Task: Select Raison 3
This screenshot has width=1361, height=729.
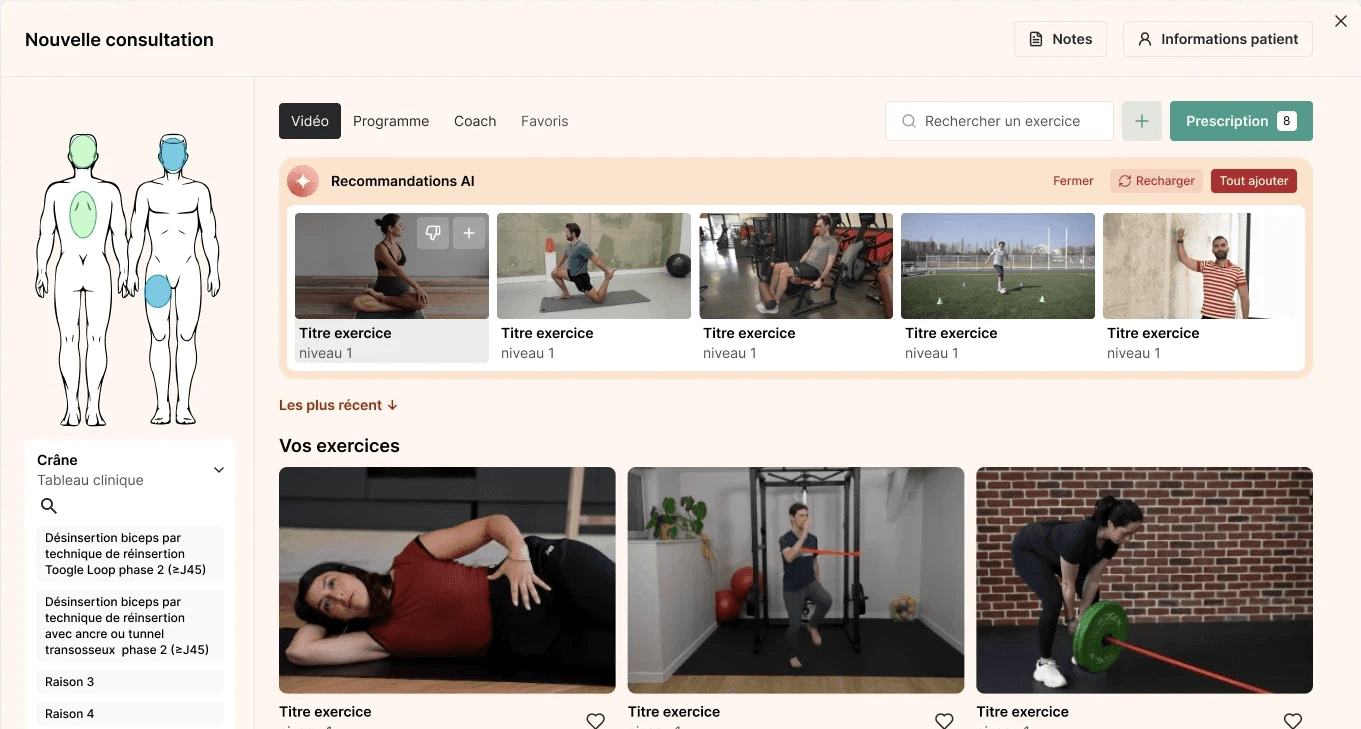Action: [130, 682]
